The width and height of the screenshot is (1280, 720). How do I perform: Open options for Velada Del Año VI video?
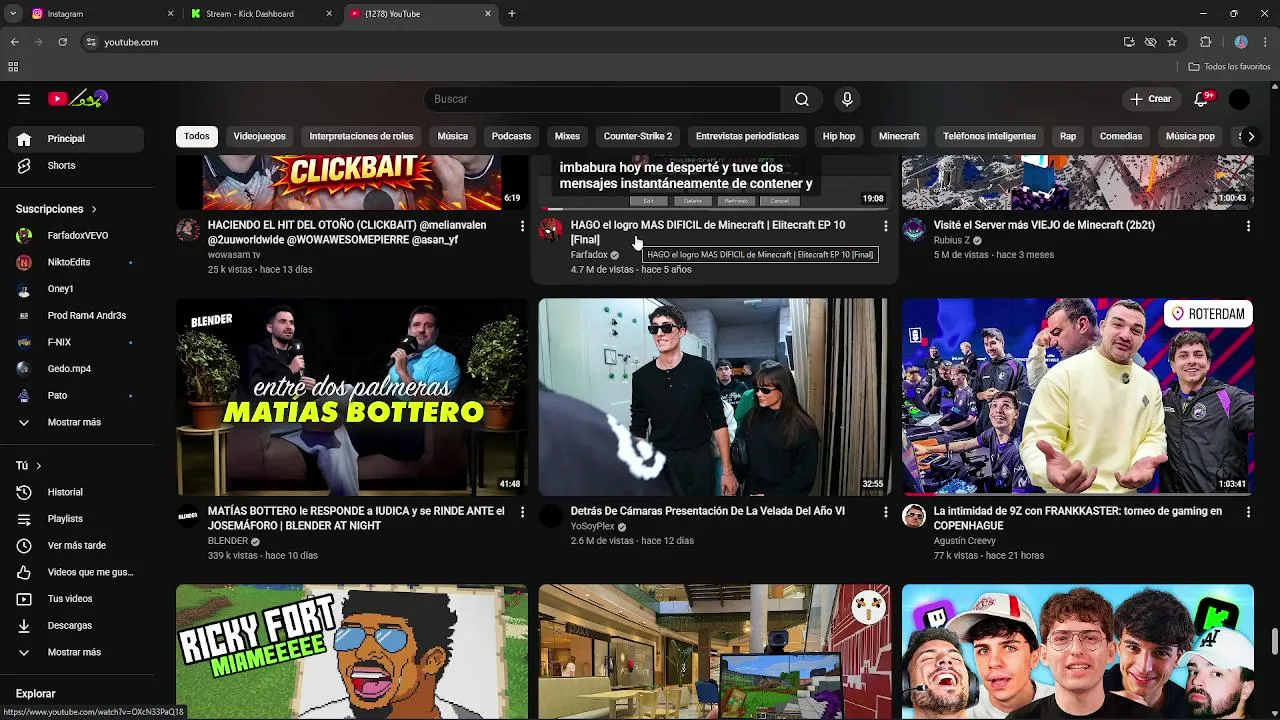pos(885,512)
